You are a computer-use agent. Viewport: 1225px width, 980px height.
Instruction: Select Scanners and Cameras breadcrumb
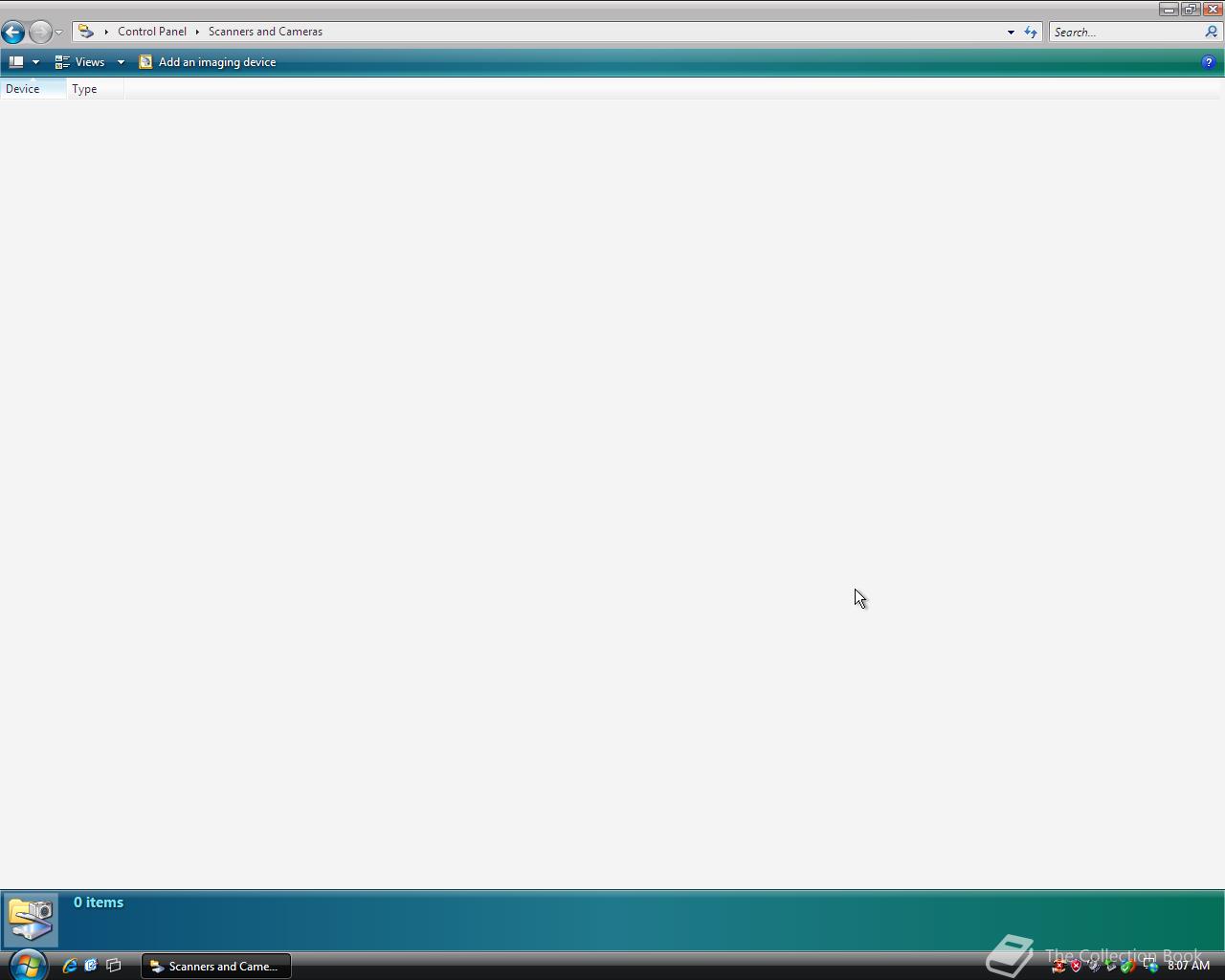pos(265,32)
